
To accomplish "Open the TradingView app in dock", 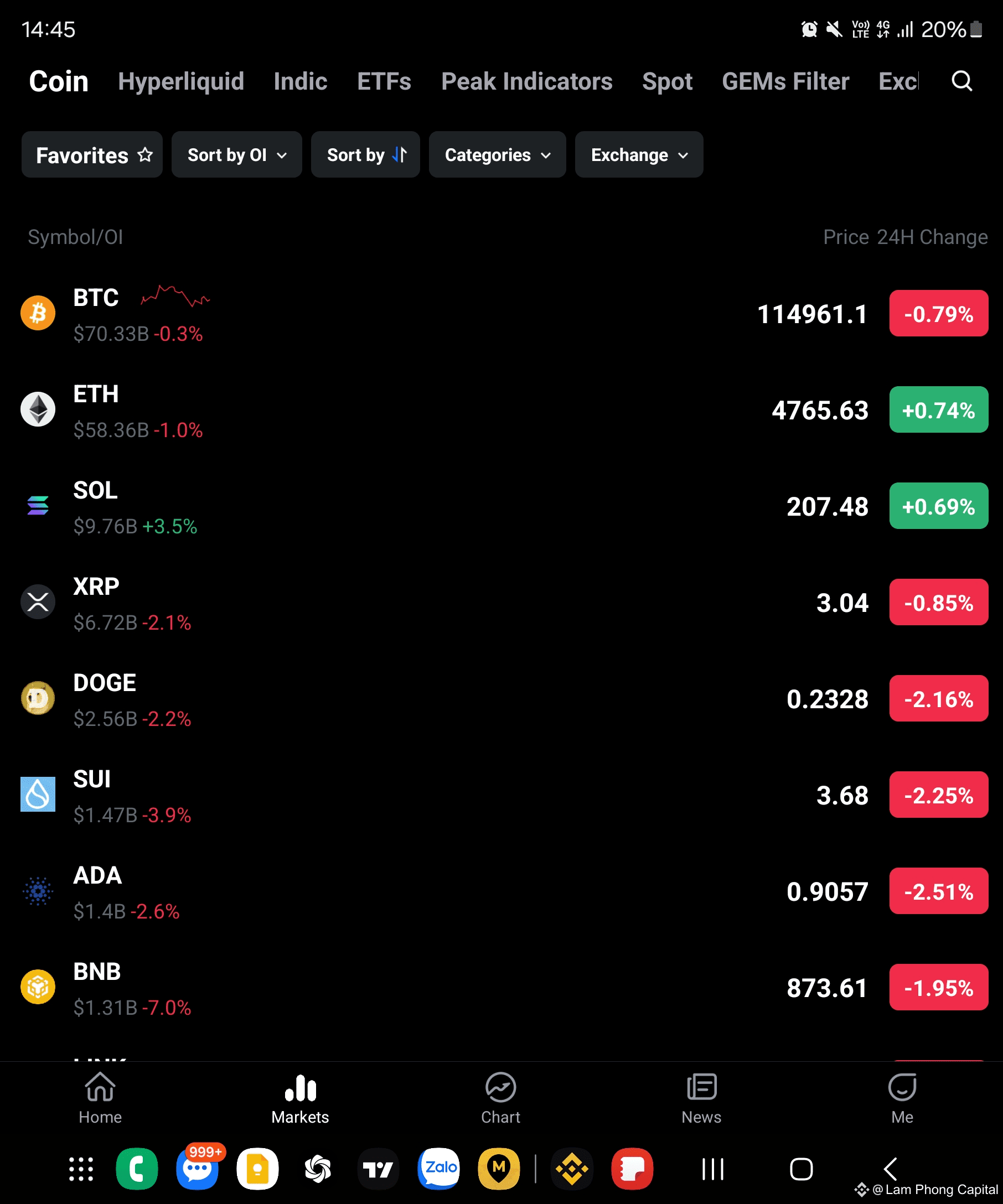I will (379, 1169).
